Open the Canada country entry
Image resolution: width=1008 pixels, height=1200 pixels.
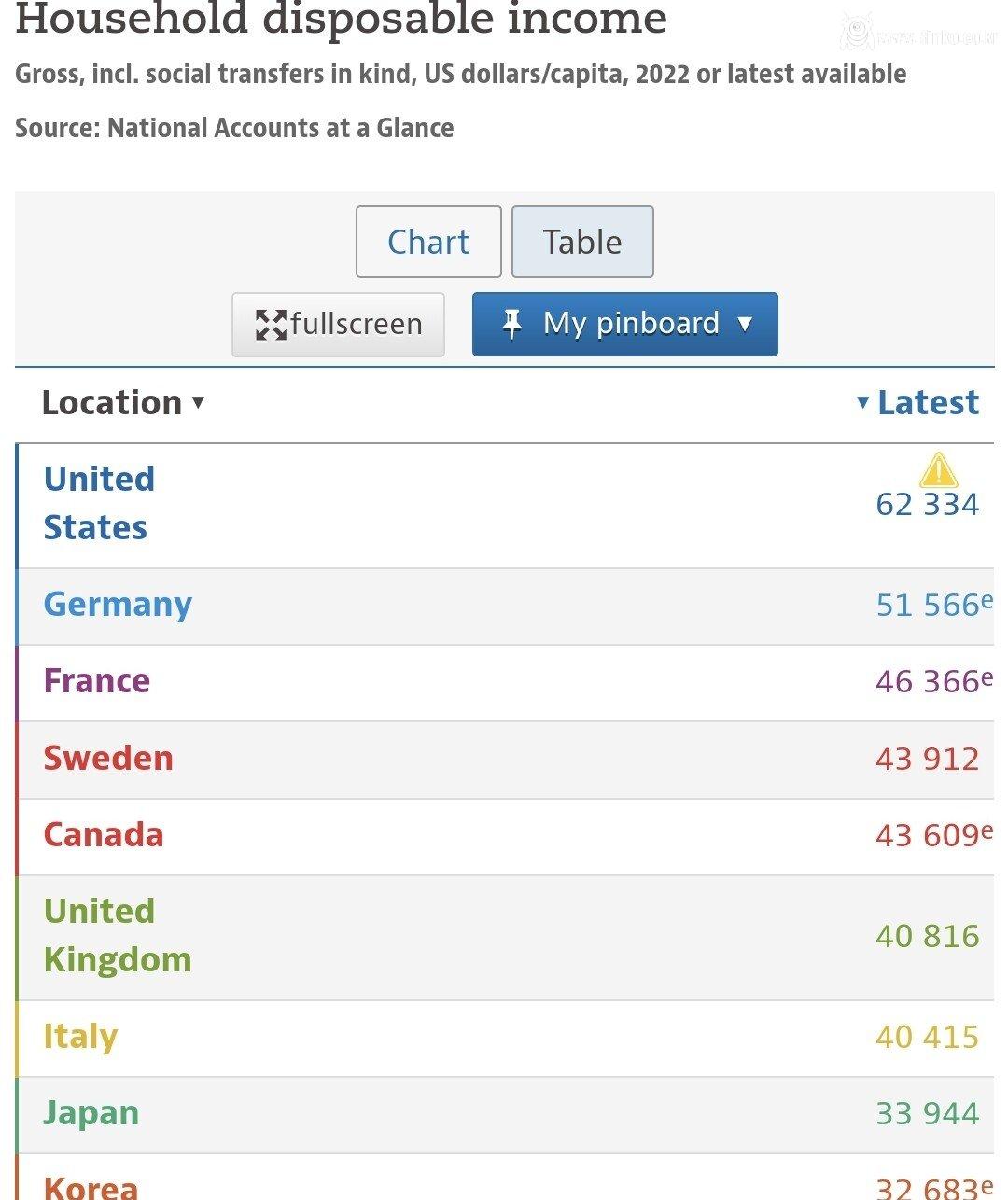103,836
